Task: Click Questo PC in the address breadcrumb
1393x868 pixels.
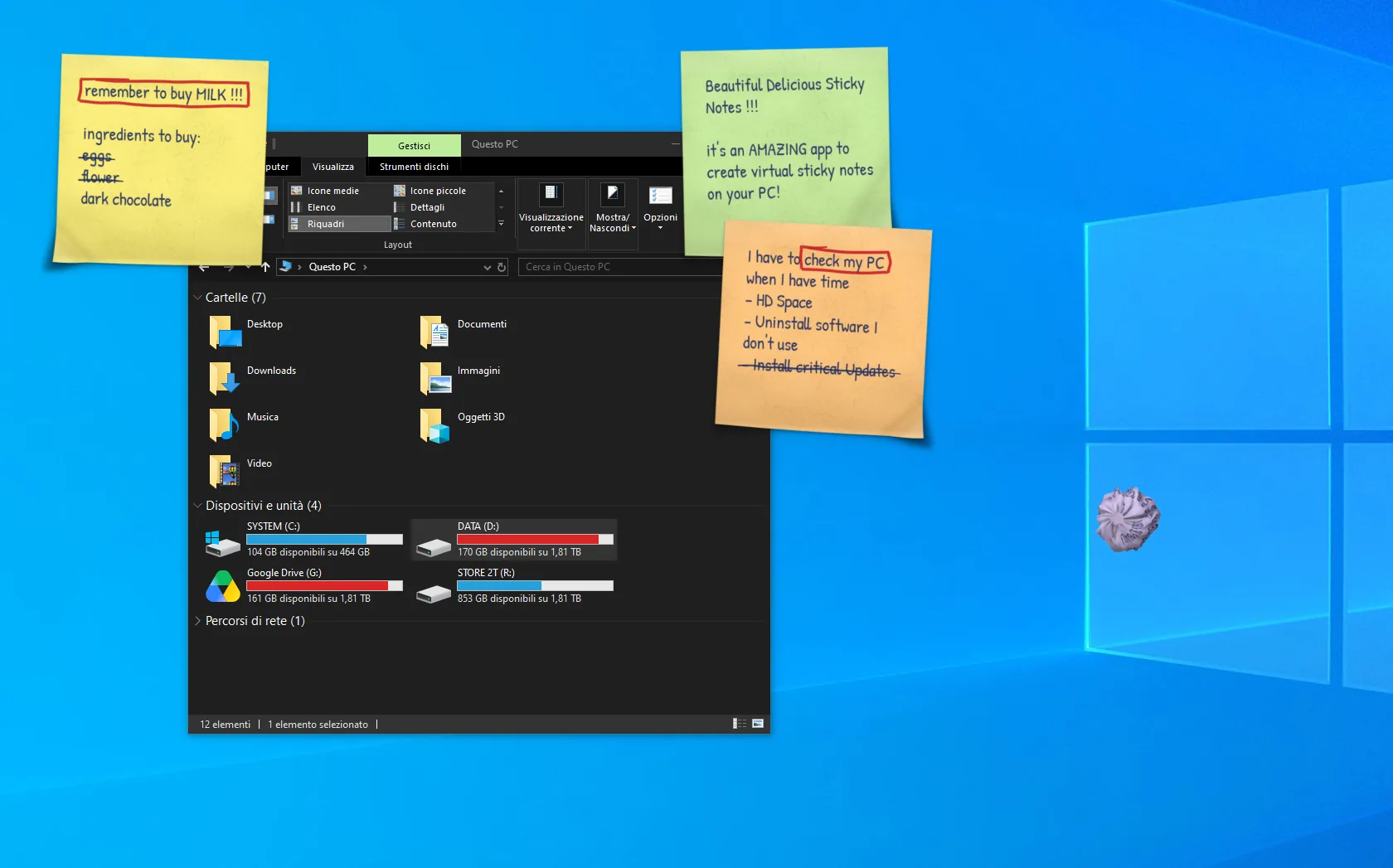Action: 332,267
